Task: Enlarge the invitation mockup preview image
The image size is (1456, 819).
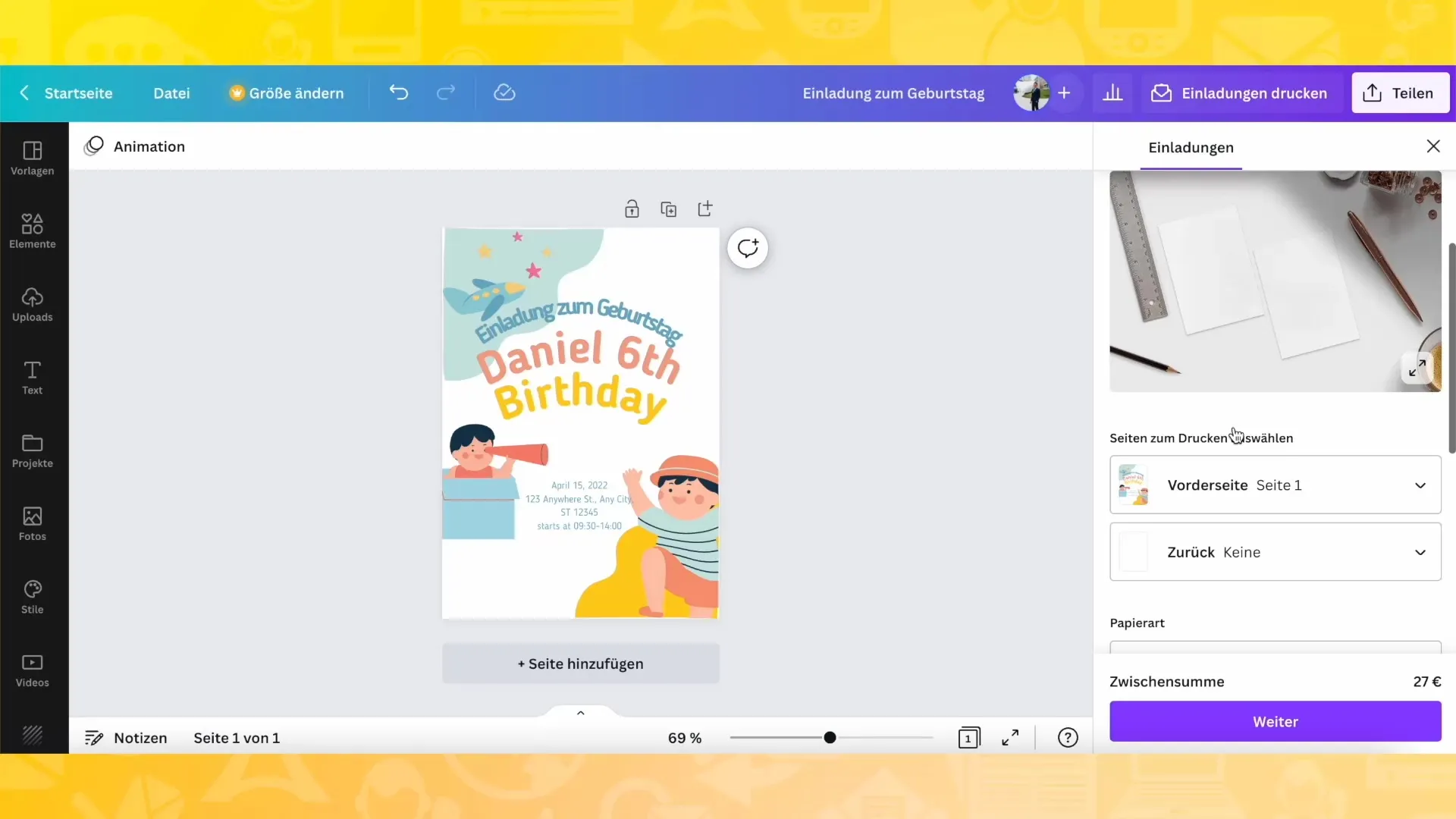Action: click(x=1417, y=369)
